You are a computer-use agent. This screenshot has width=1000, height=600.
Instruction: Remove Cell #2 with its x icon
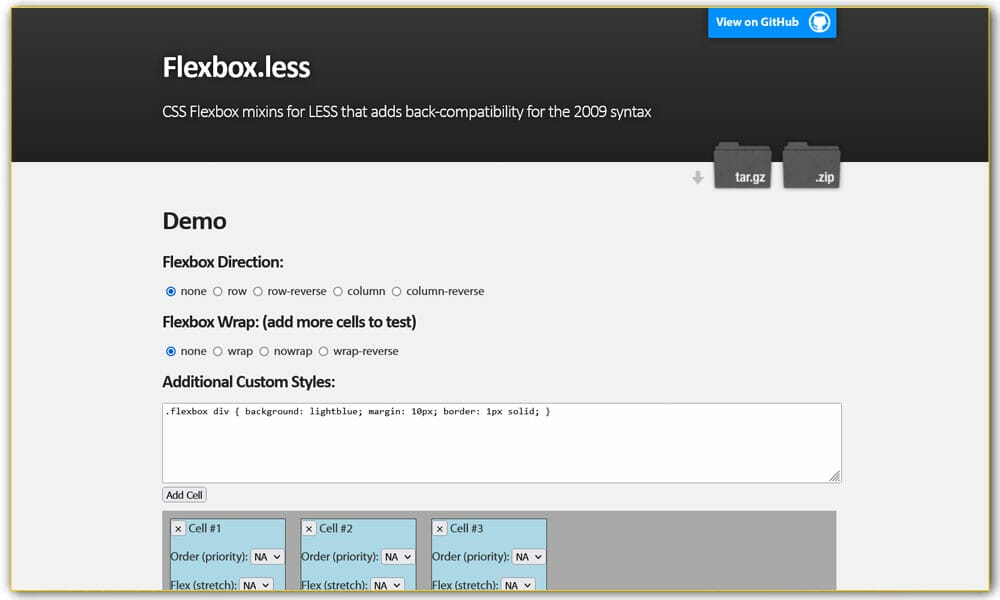[x=309, y=528]
